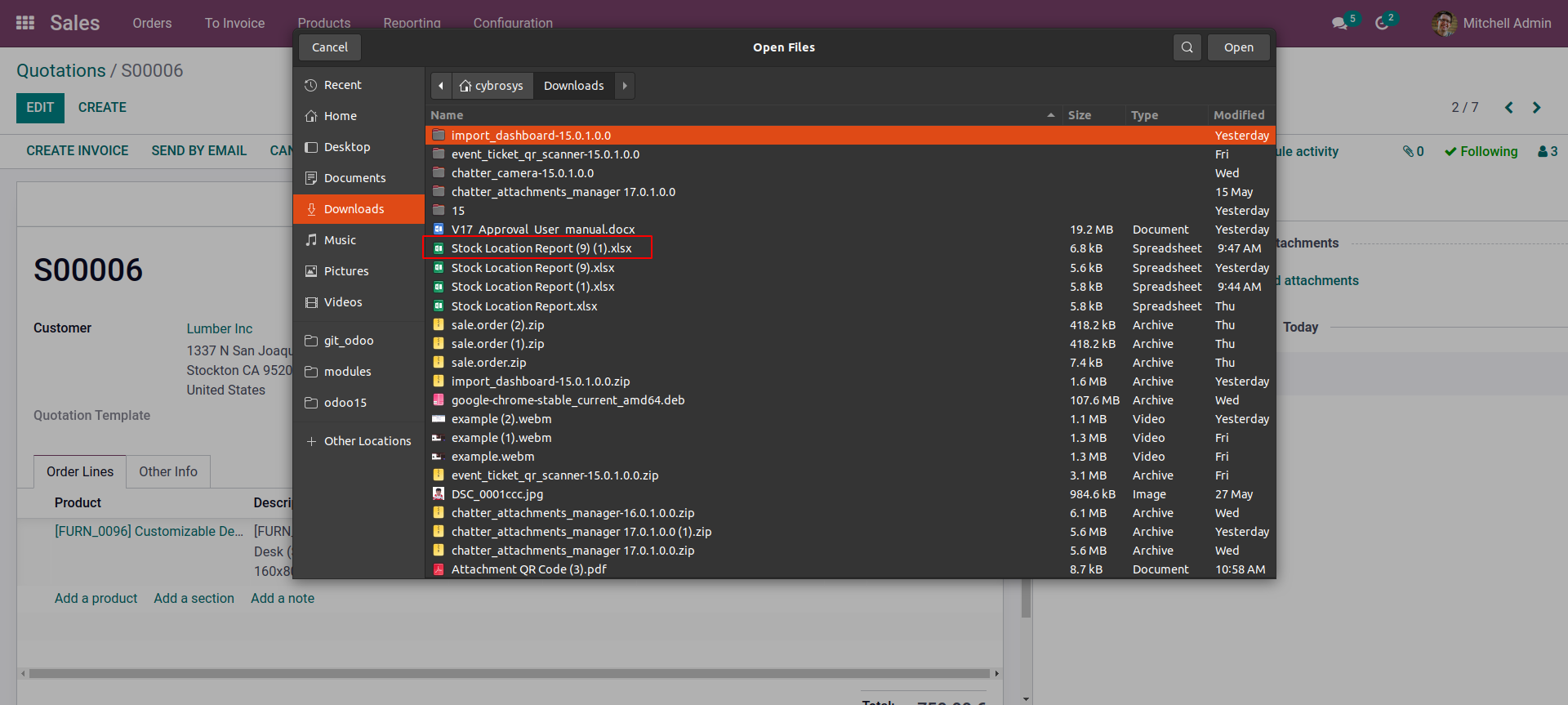
Task: Go to Quotations breadcrumb
Action: pyautogui.click(x=61, y=71)
